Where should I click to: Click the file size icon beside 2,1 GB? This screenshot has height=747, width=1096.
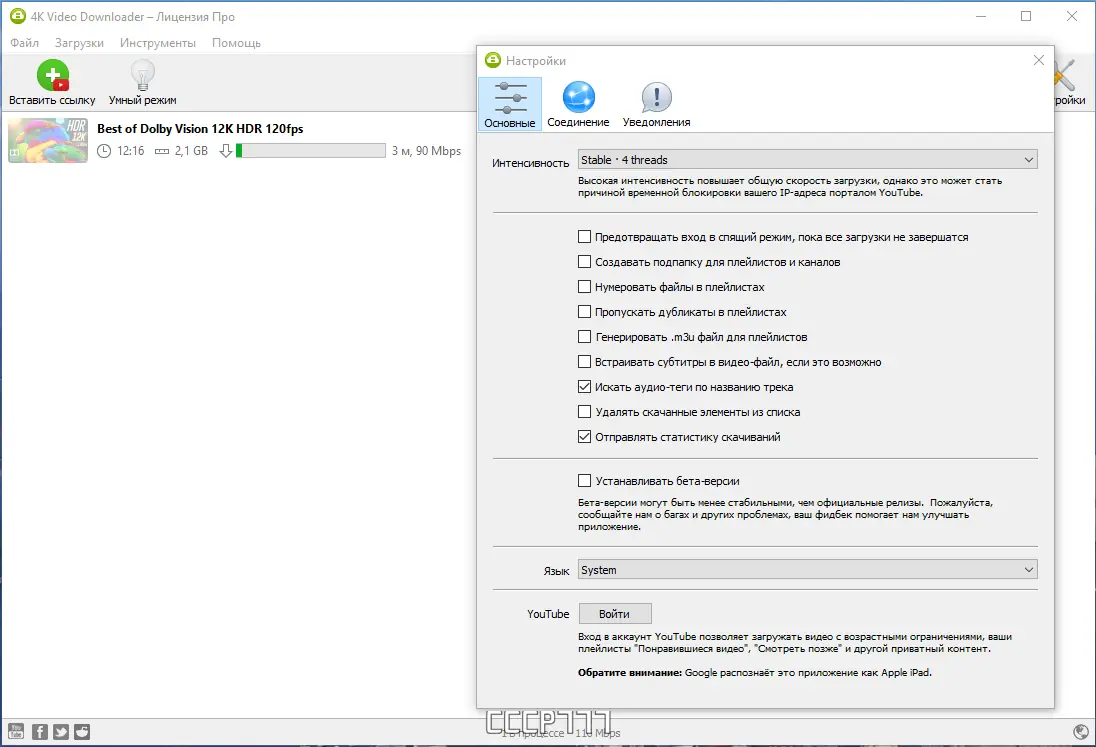[161, 151]
